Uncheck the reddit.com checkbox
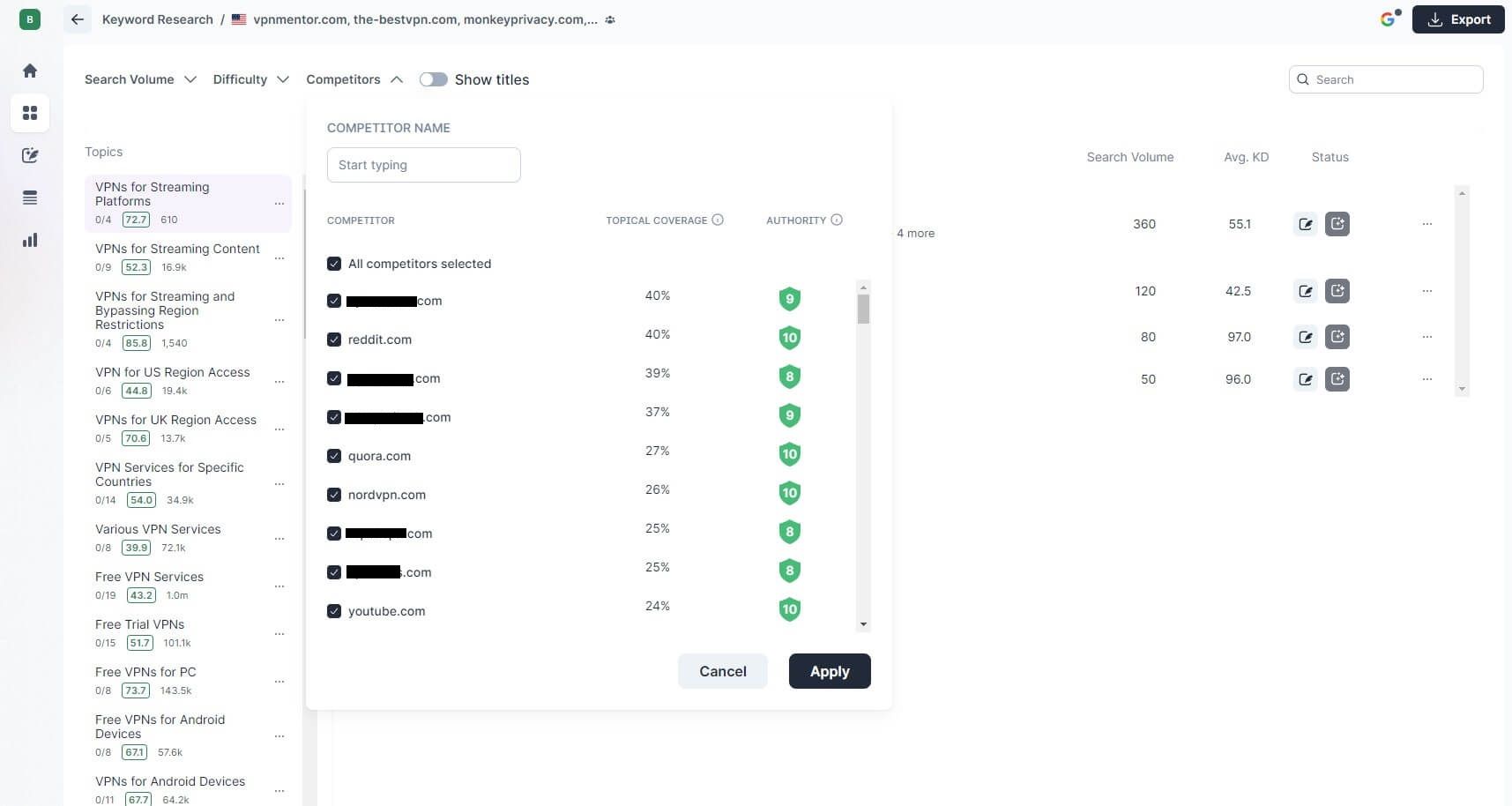 pyautogui.click(x=334, y=340)
